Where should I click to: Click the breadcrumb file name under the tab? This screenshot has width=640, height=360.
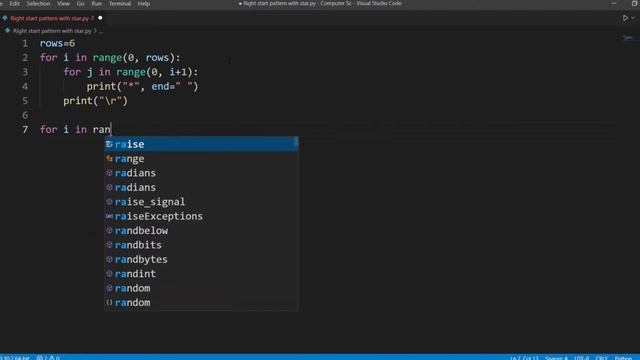[x=52, y=31]
